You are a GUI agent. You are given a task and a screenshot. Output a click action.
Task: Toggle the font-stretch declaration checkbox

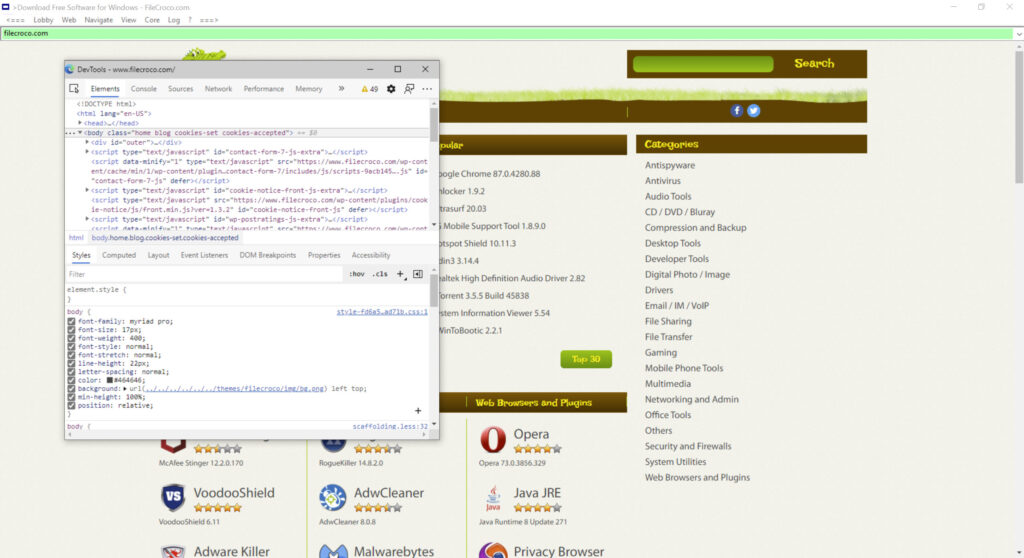coord(71,355)
